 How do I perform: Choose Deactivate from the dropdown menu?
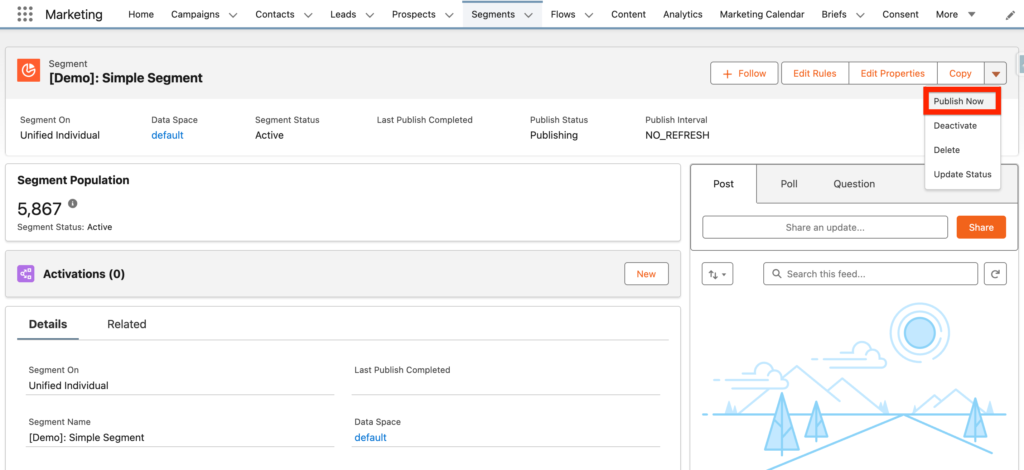click(x=955, y=126)
